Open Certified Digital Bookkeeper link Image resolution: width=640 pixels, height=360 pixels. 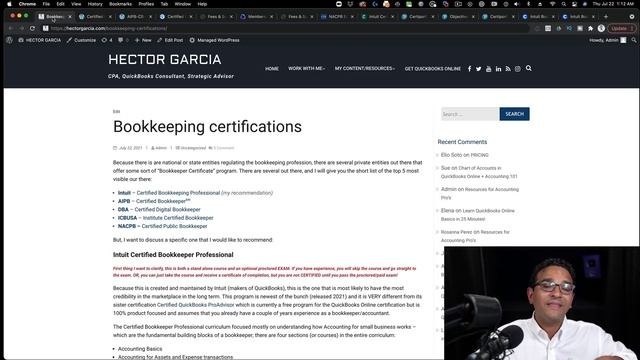[x=167, y=209]
